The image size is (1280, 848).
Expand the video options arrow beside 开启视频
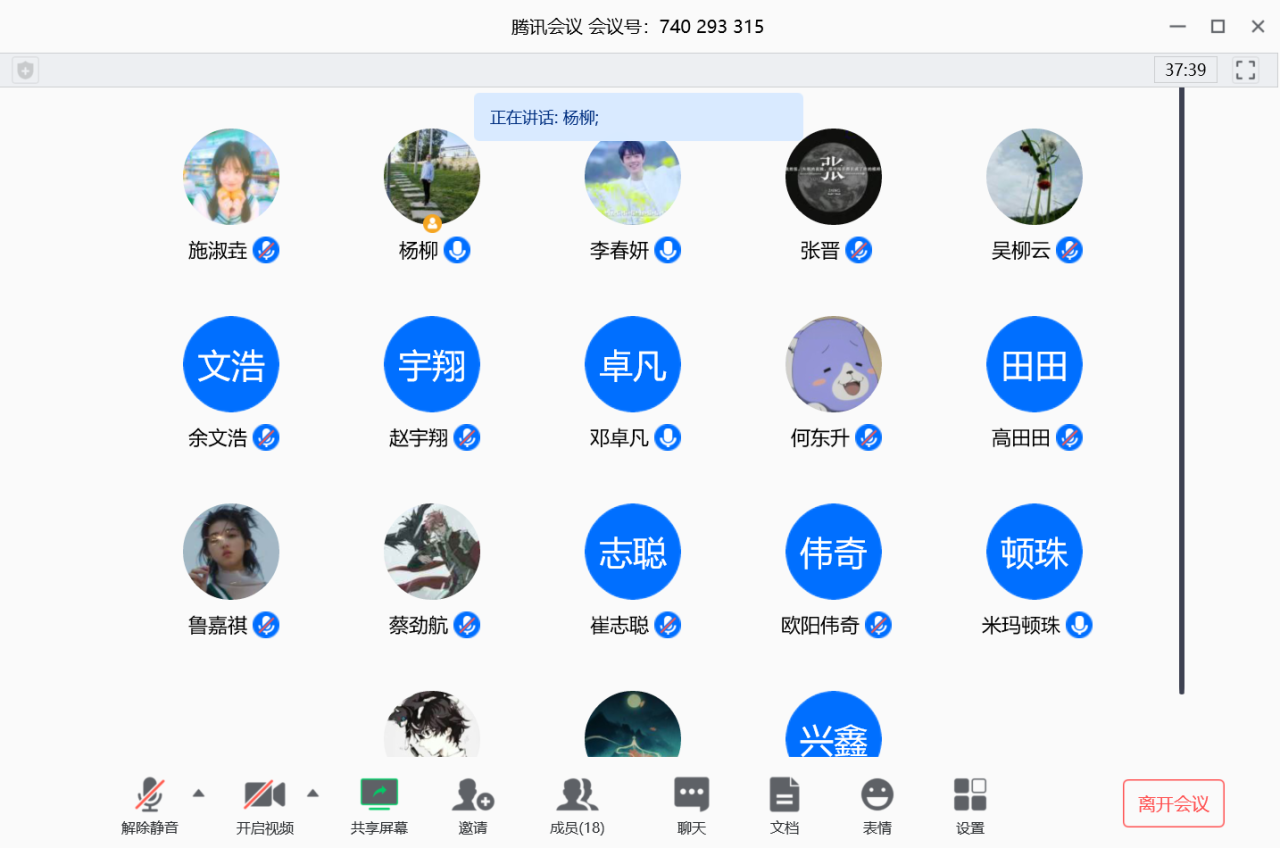coord(312,793)
